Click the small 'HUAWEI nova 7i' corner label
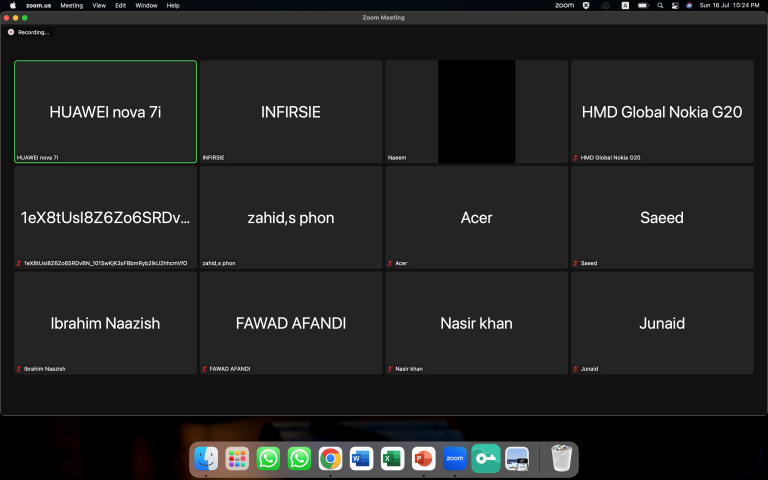This screenshot has width=768, height=480. pyautogui.click(x=38, y=158)
